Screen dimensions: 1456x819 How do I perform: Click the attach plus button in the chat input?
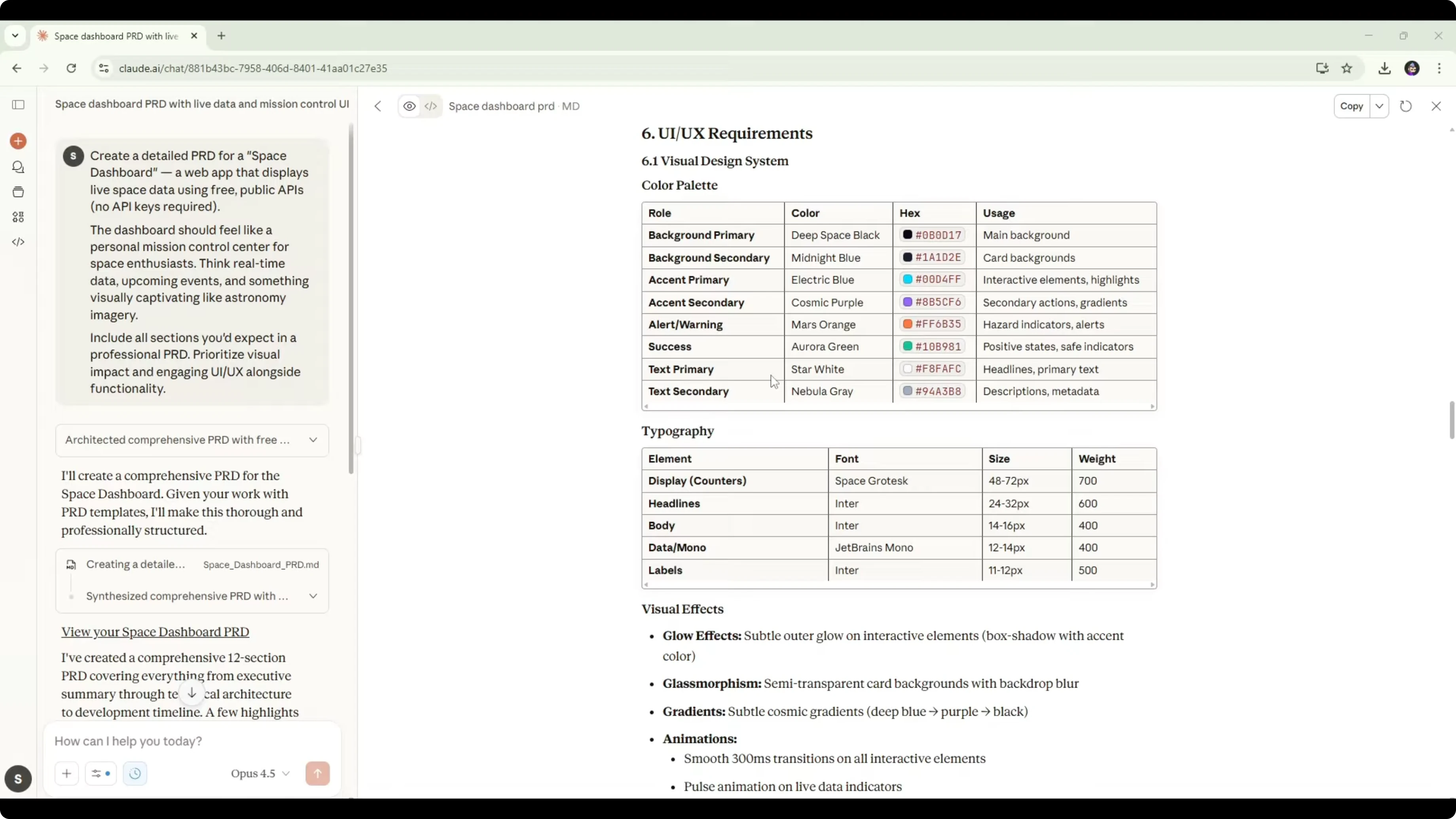pos(67,773)
